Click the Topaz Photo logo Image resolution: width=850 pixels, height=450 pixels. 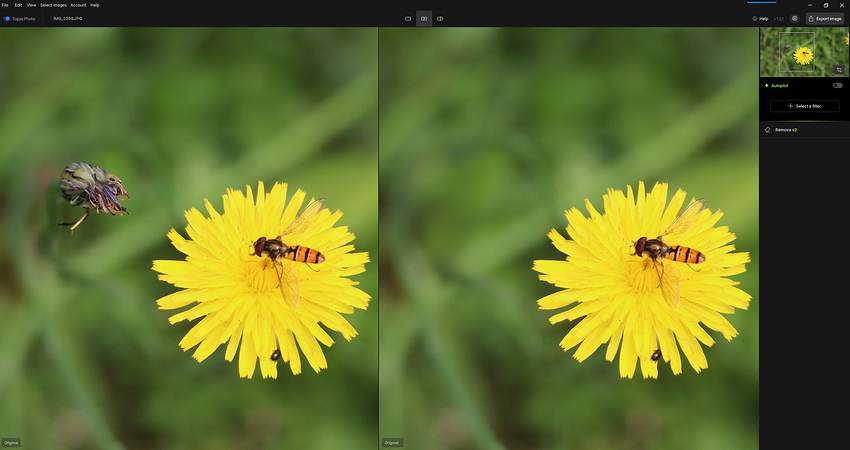coord(20,18)
